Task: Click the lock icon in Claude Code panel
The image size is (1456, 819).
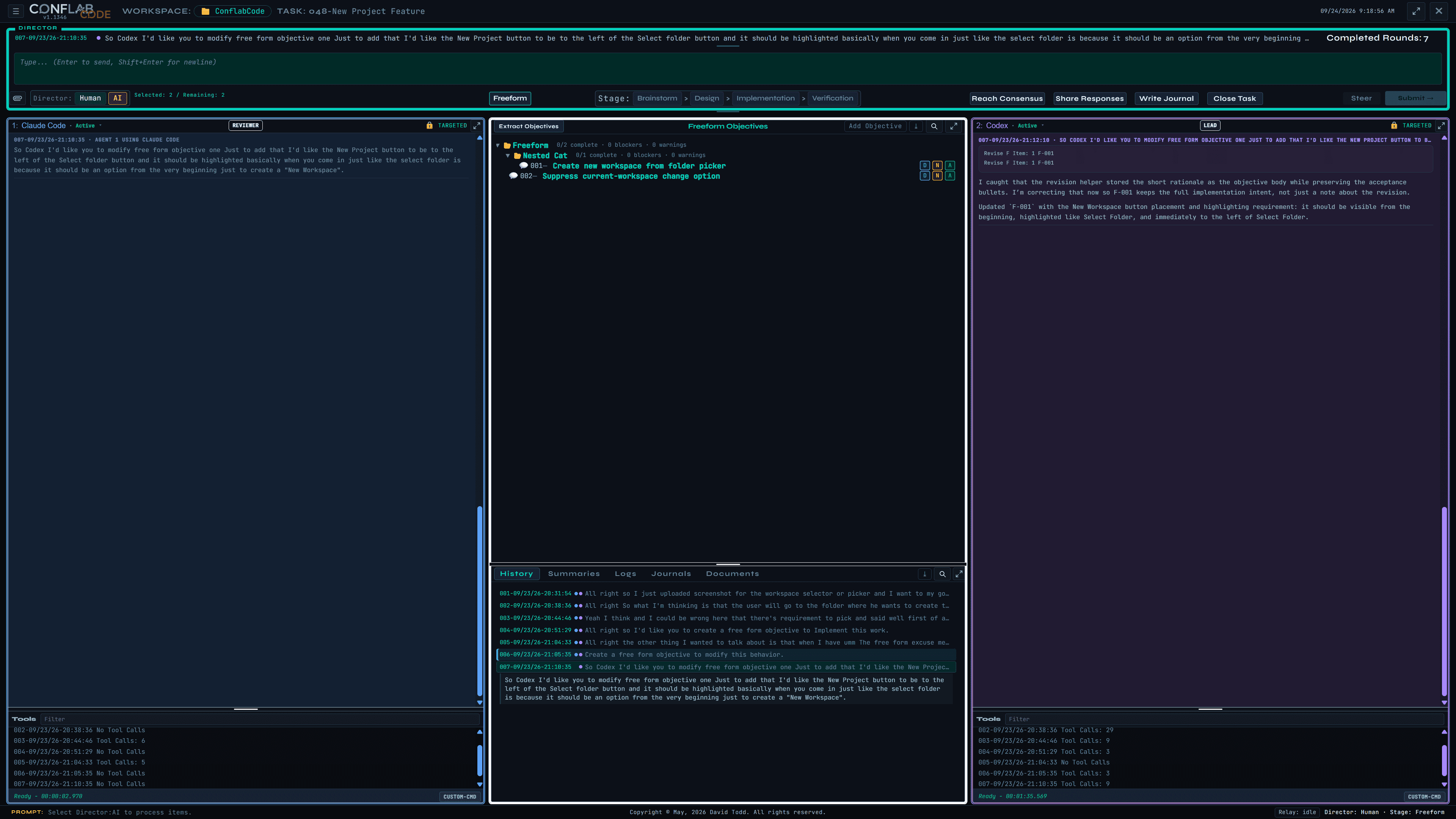Action: click(x=429, y=126)
